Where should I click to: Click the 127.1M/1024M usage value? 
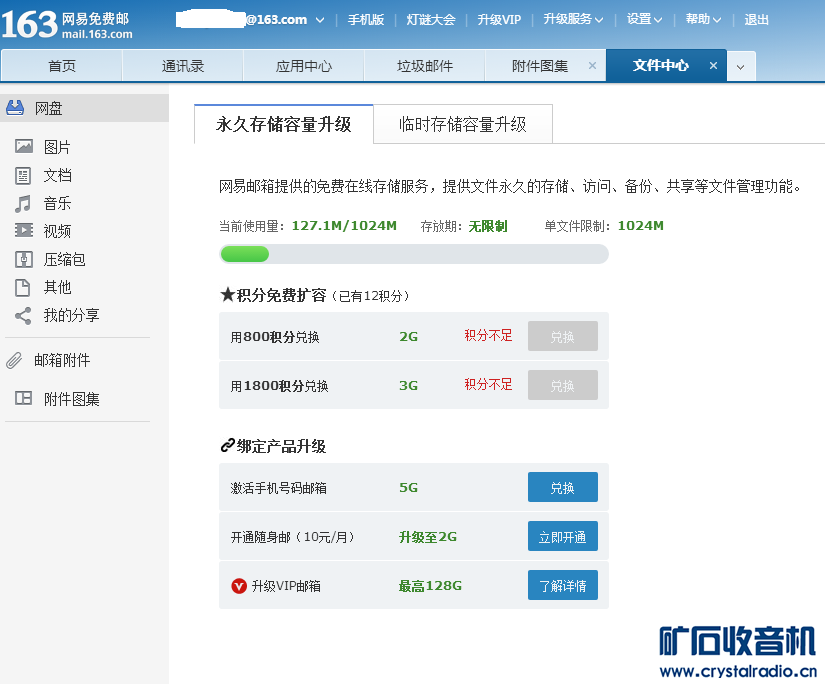point(344,226)
